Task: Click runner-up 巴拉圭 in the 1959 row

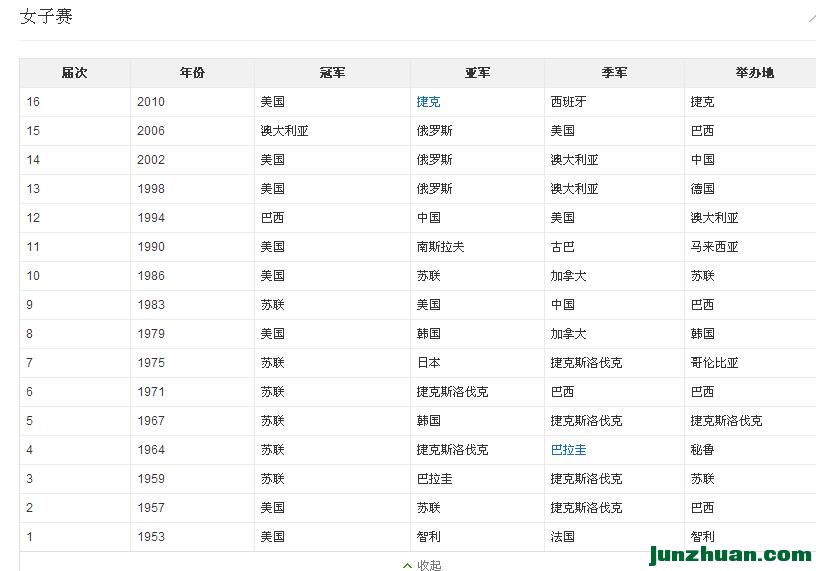Action: [434, 479]
